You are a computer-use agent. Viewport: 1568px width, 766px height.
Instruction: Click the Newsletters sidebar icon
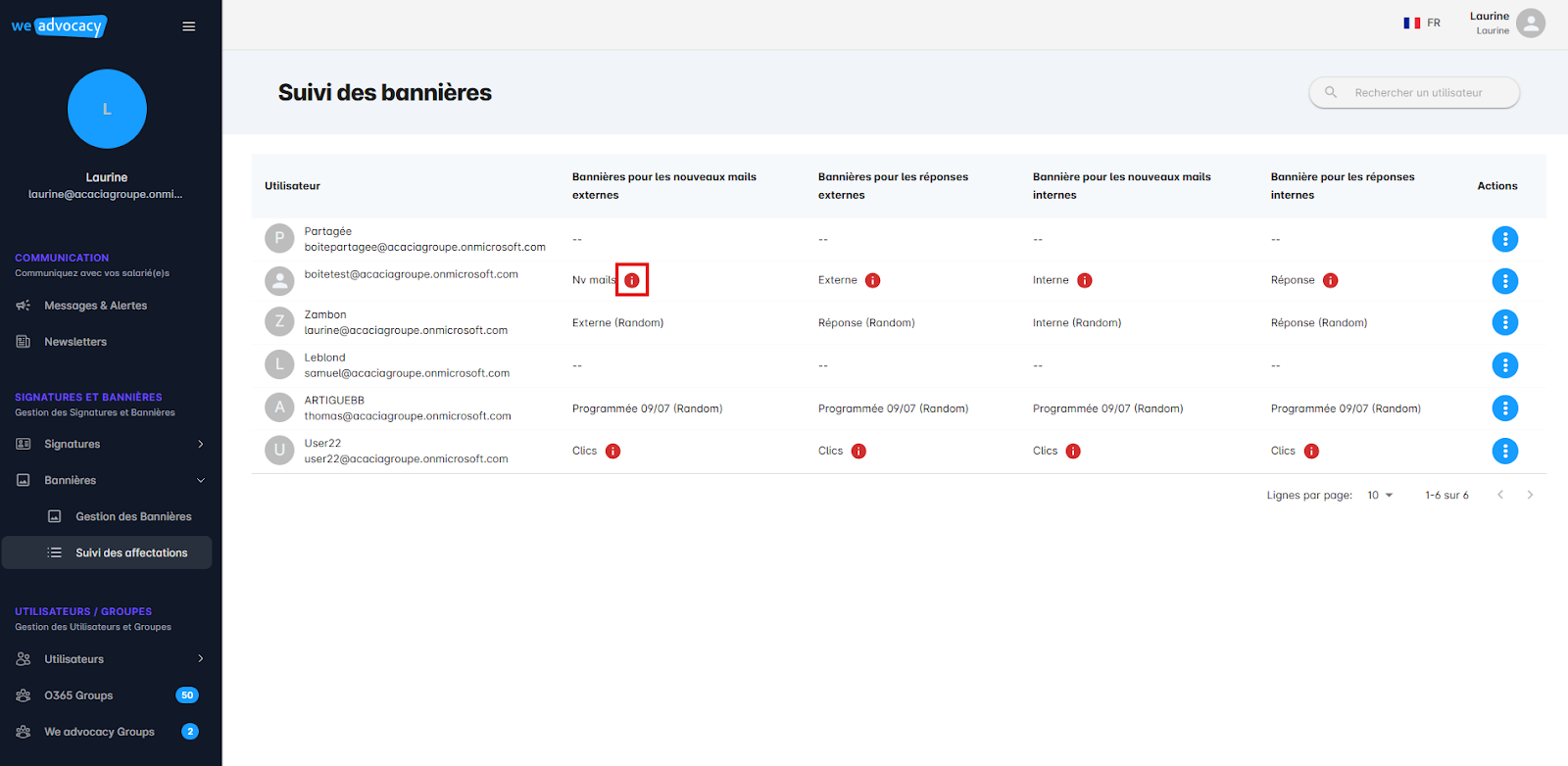[24, 342]
